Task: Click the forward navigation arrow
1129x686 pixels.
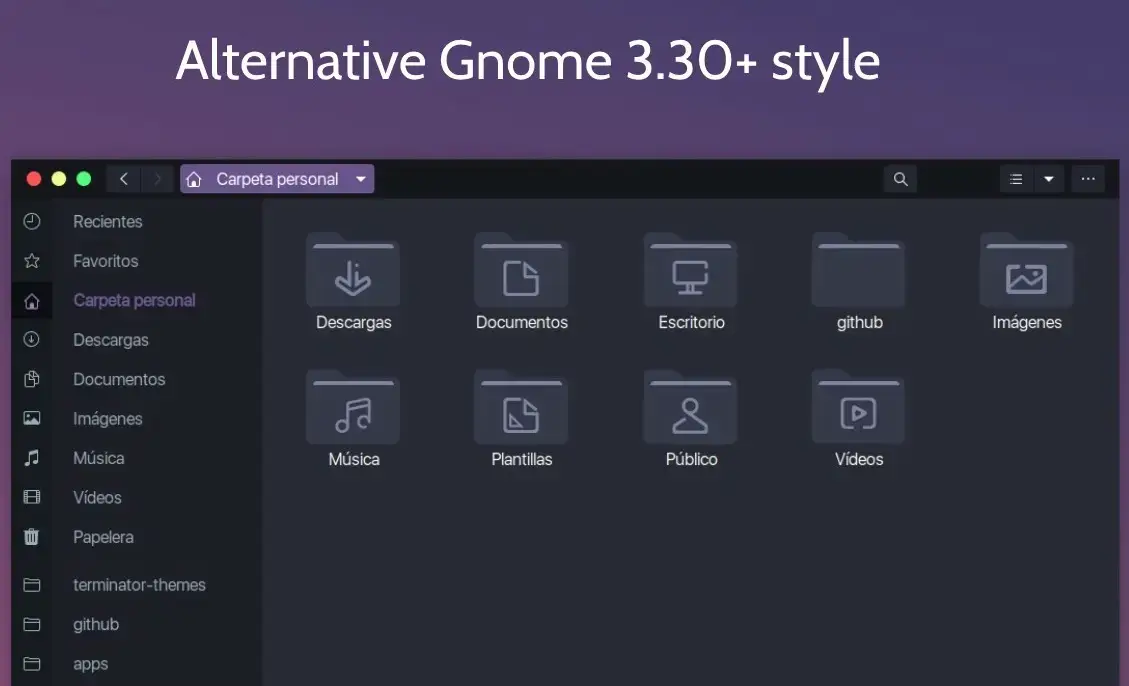Action: (158, 179)
